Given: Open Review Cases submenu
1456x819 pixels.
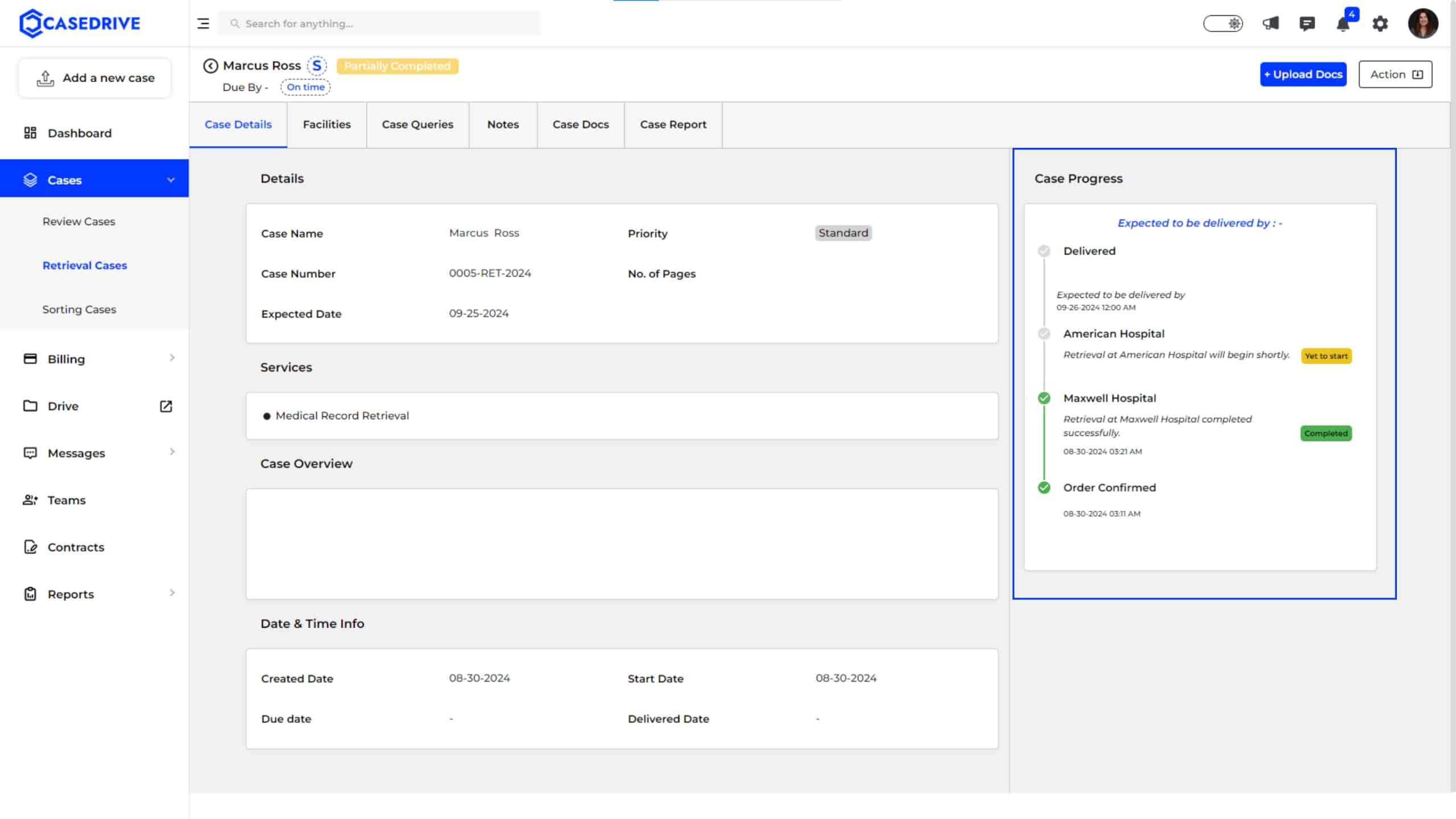Looking at the screenshot, I should pyautogui.click(x=78, y=222).
